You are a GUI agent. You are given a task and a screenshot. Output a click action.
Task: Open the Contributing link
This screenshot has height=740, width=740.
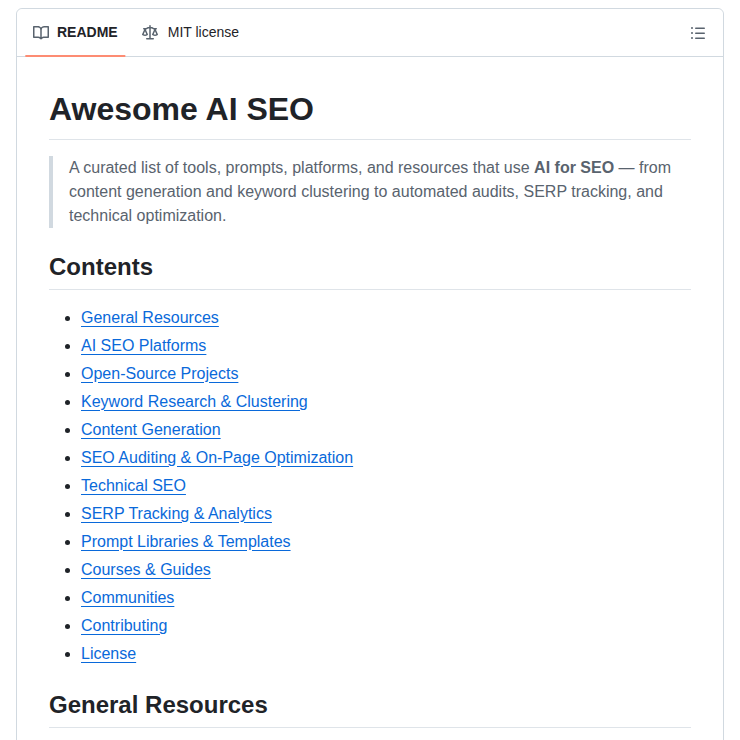tap(124, 625)
